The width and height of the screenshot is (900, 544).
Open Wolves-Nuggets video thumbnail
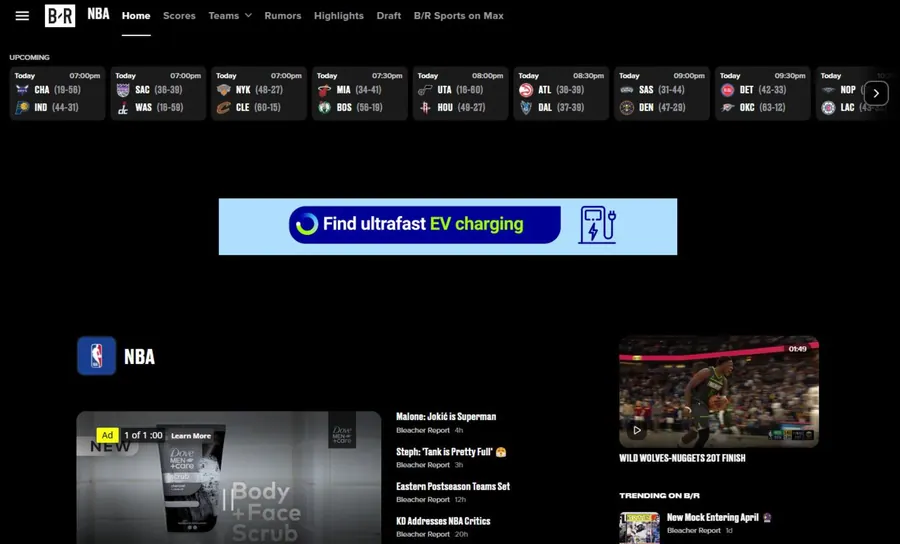(x=719, y=392)
